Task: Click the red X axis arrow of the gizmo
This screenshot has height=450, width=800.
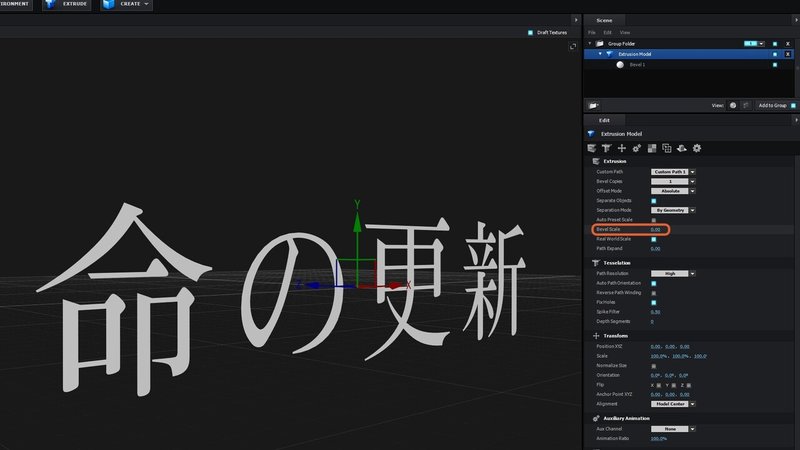Action: [394, 286]
